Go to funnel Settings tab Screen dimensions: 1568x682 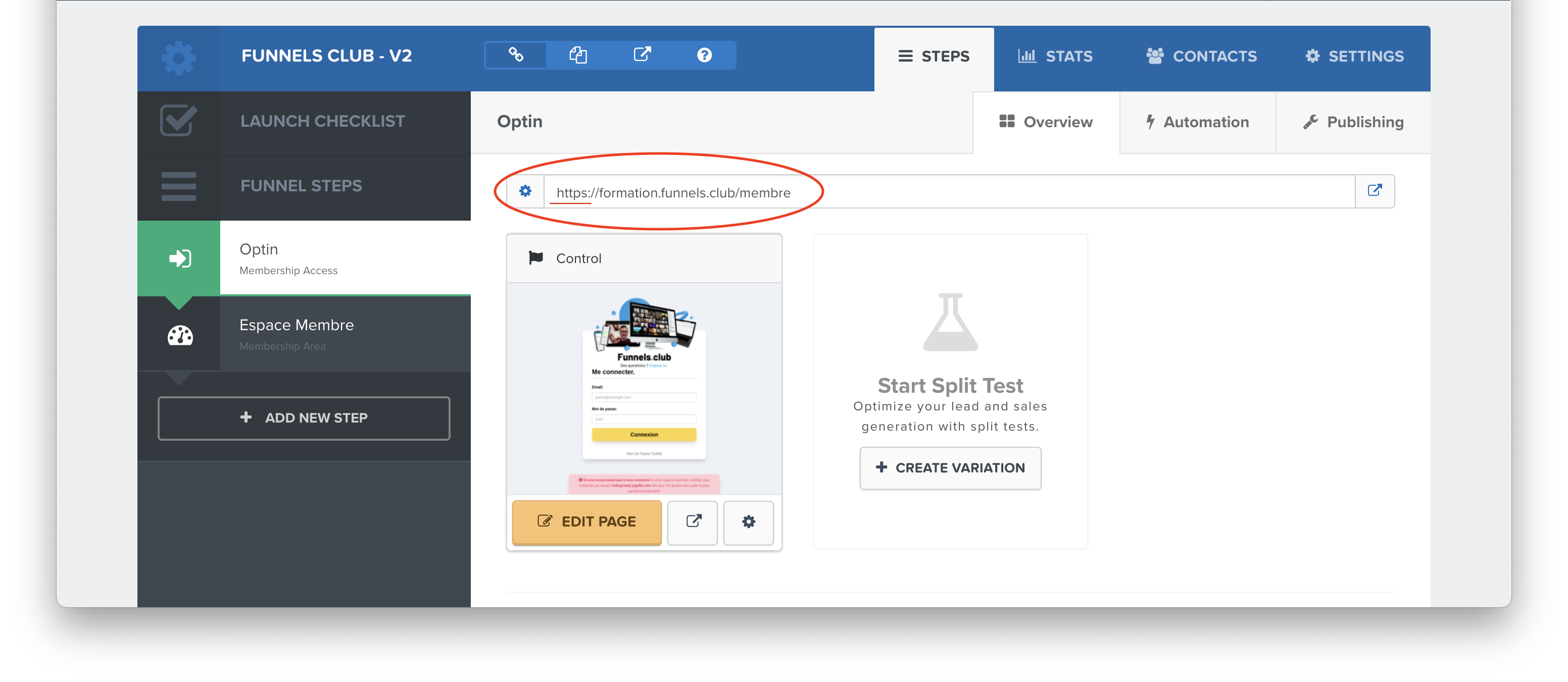[x=1354, y=57]
